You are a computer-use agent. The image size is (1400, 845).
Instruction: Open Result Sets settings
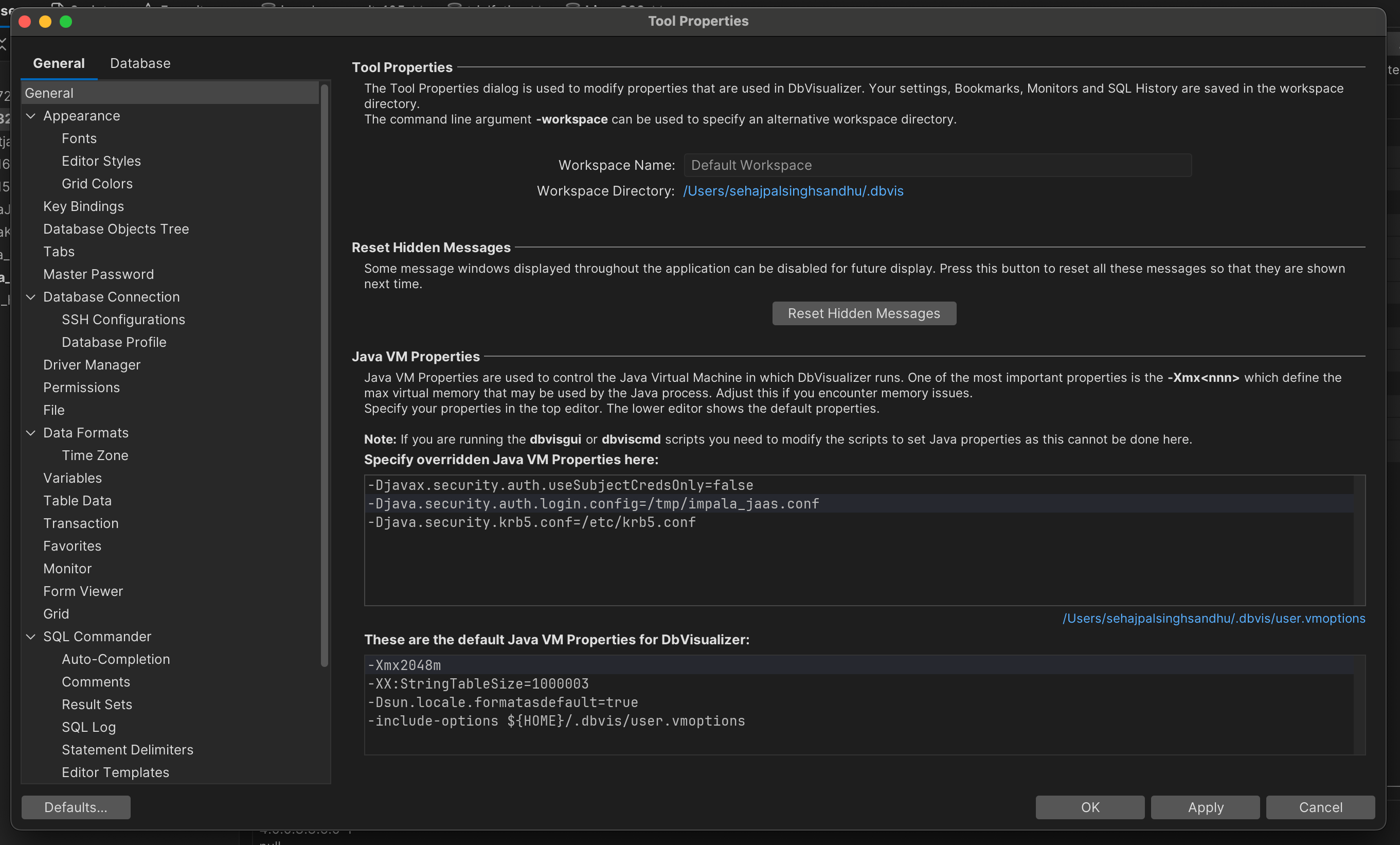point(97,704)
